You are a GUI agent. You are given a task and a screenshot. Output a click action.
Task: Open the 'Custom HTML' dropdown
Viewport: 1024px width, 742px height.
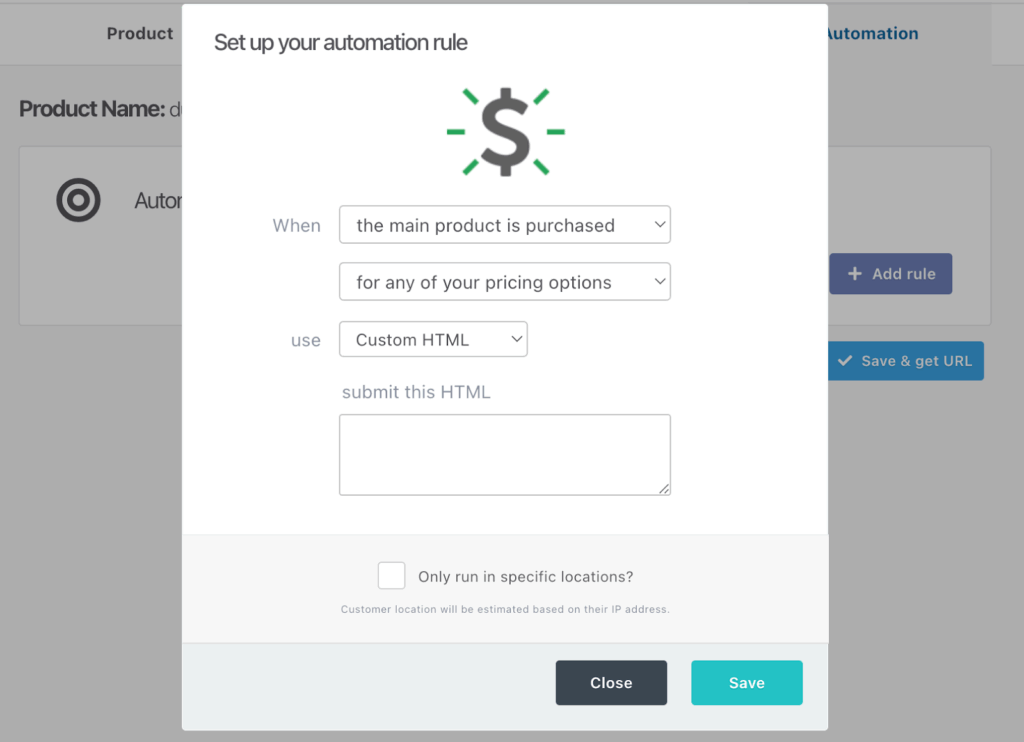433,339
